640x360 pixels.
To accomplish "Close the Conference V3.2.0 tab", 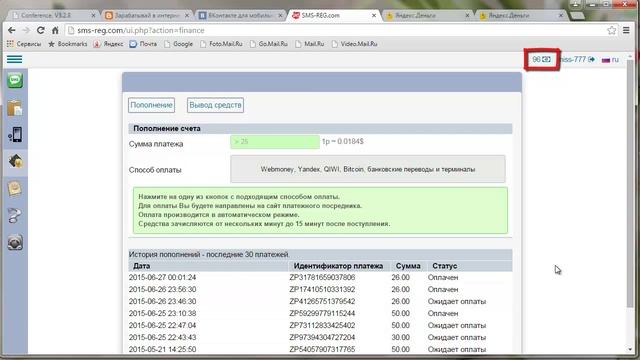I will [93, 16].
